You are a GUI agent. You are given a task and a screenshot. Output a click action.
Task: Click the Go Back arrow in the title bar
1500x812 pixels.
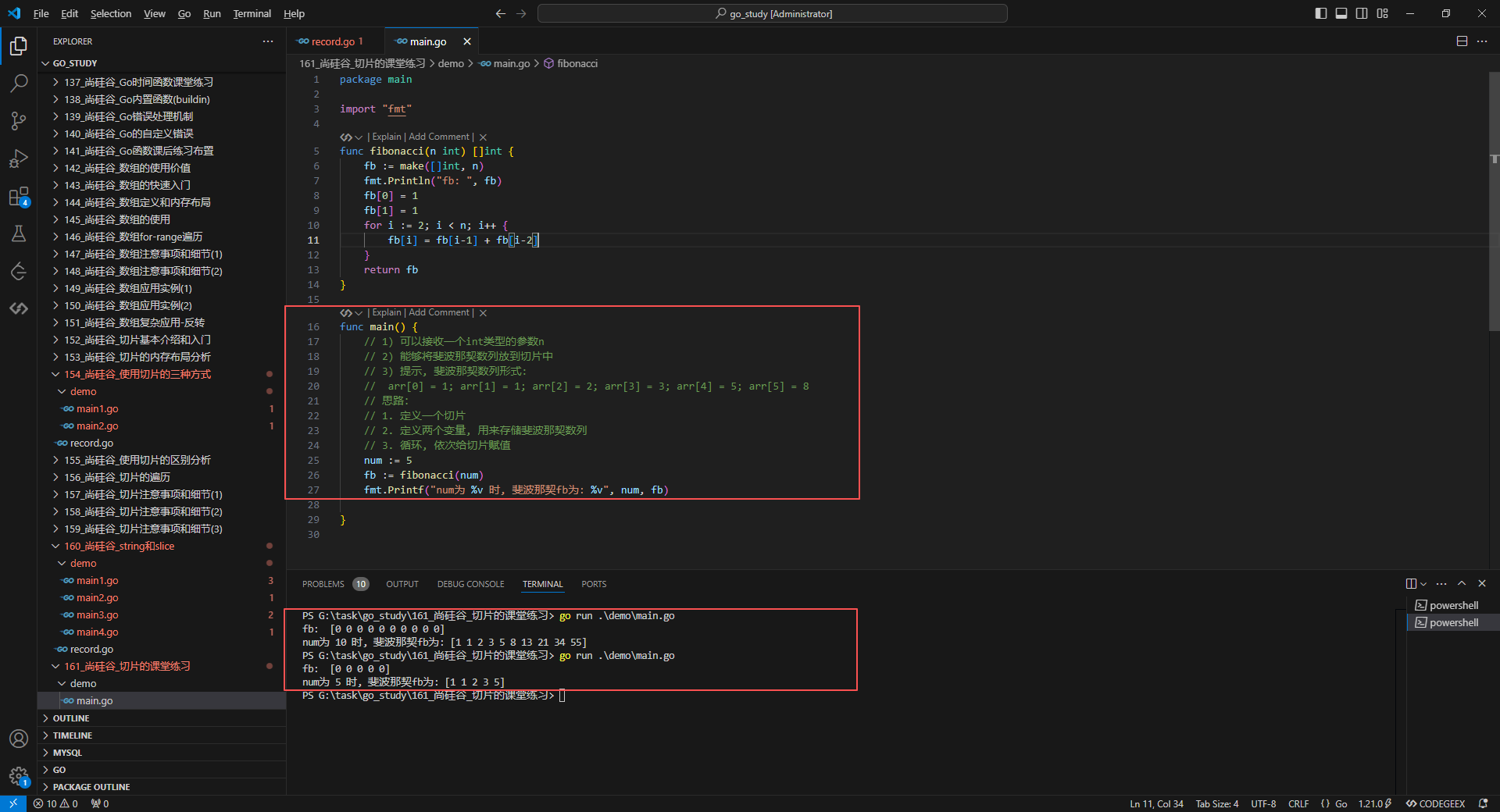tap(501, 13)
